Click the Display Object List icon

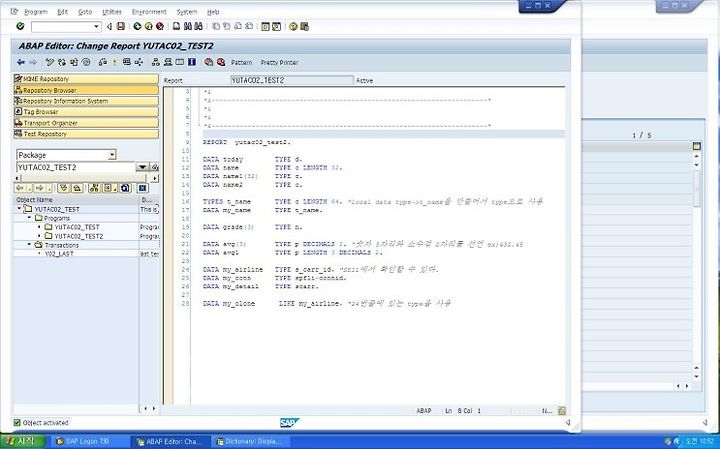(156, 62)
